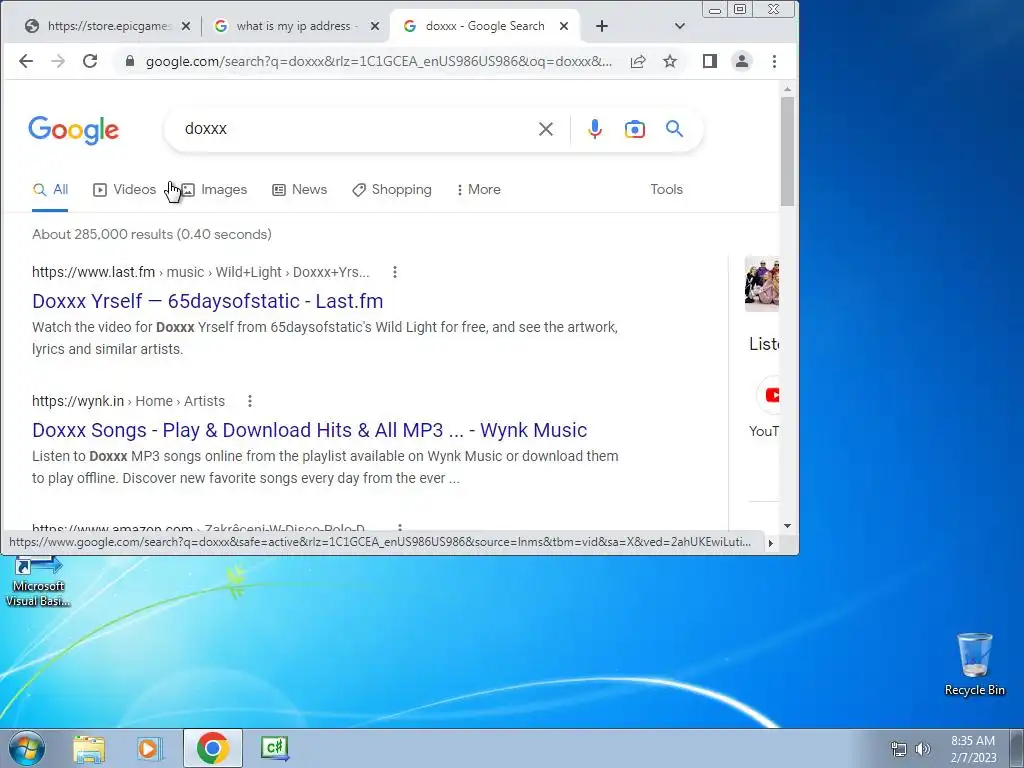Click the forward navigation arrow
The image size is (1024, 768).
tap(58, 61)
